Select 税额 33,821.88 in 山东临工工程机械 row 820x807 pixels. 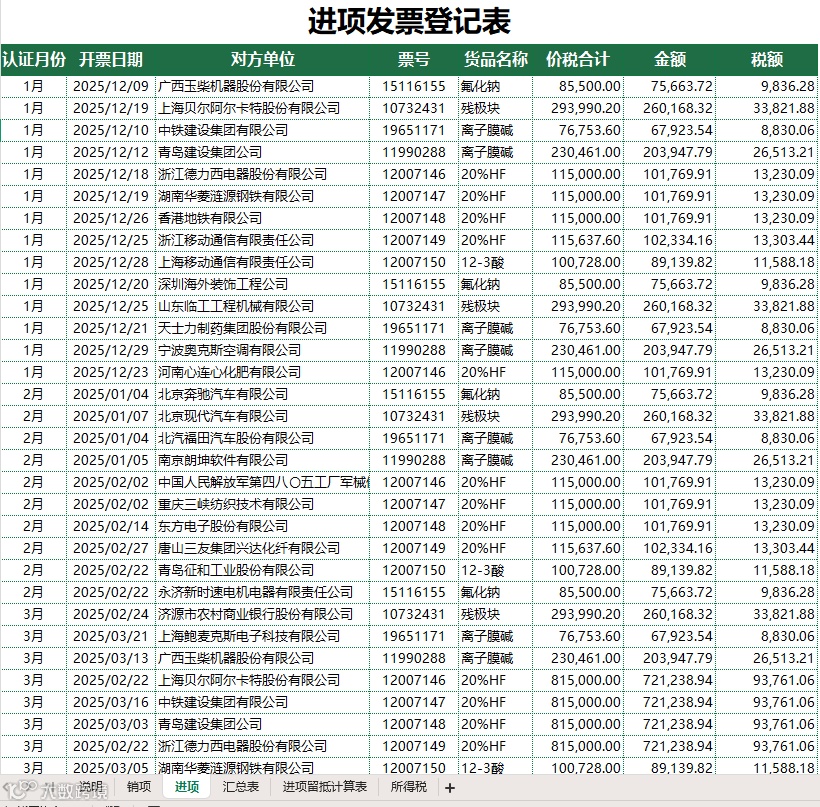[767, 306]
